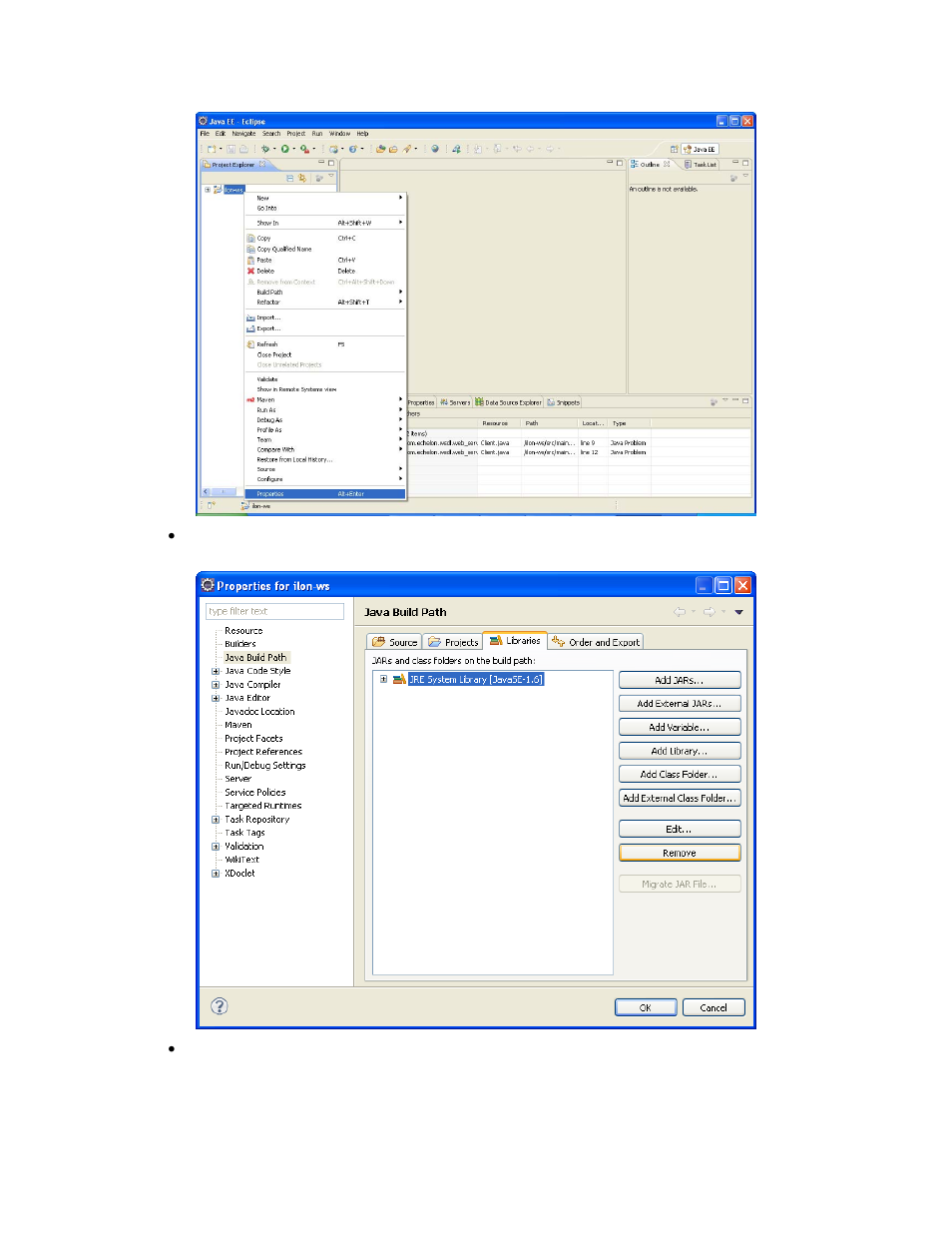This screenshot has width=952, height=1233.
Task: Select Copy Qualified Name in context menu
Action: pos(325,250)
